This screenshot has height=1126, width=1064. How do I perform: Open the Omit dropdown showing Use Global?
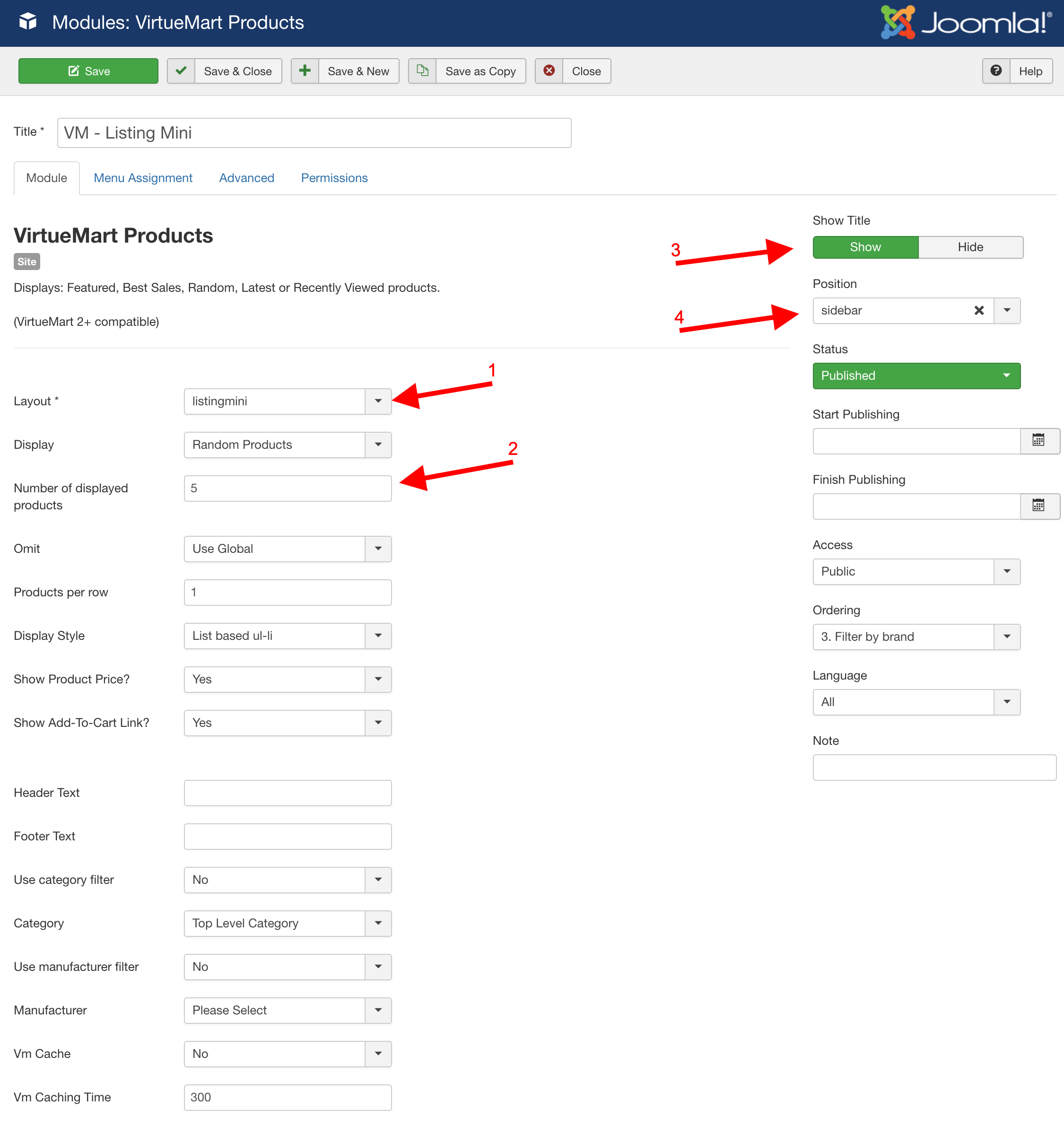288,549
